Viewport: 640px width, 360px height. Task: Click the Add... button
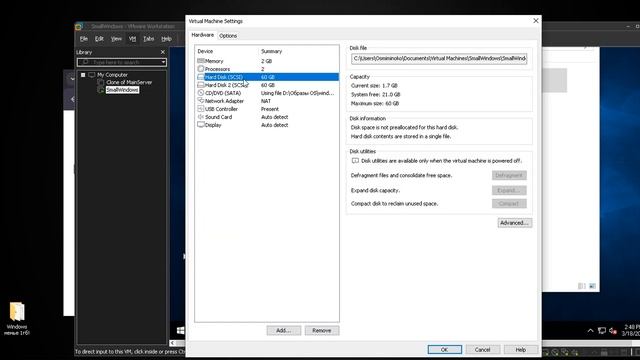[x=284, y=330]
